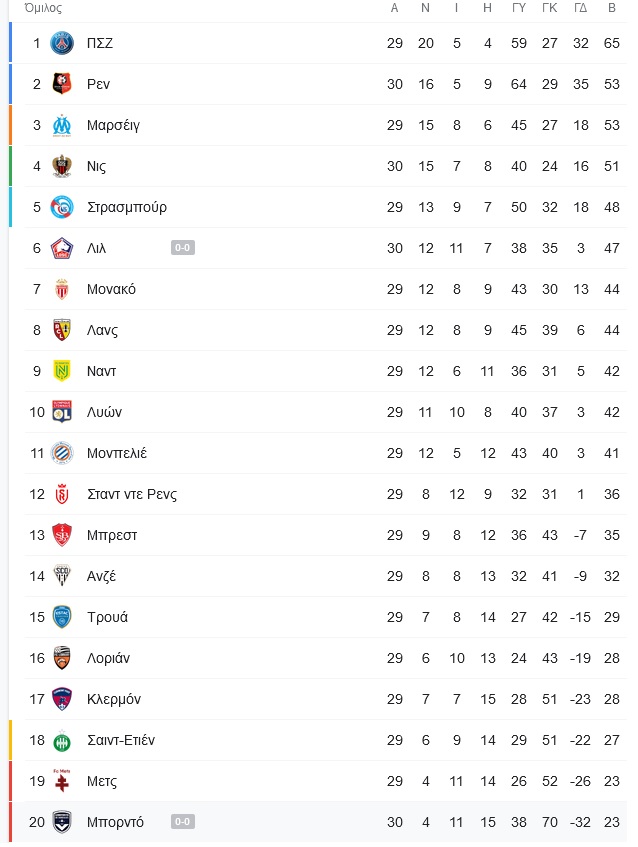Click the Μονακό crest icon
The height and width of the screenshot is (847, 638).
tap(62, 289)
